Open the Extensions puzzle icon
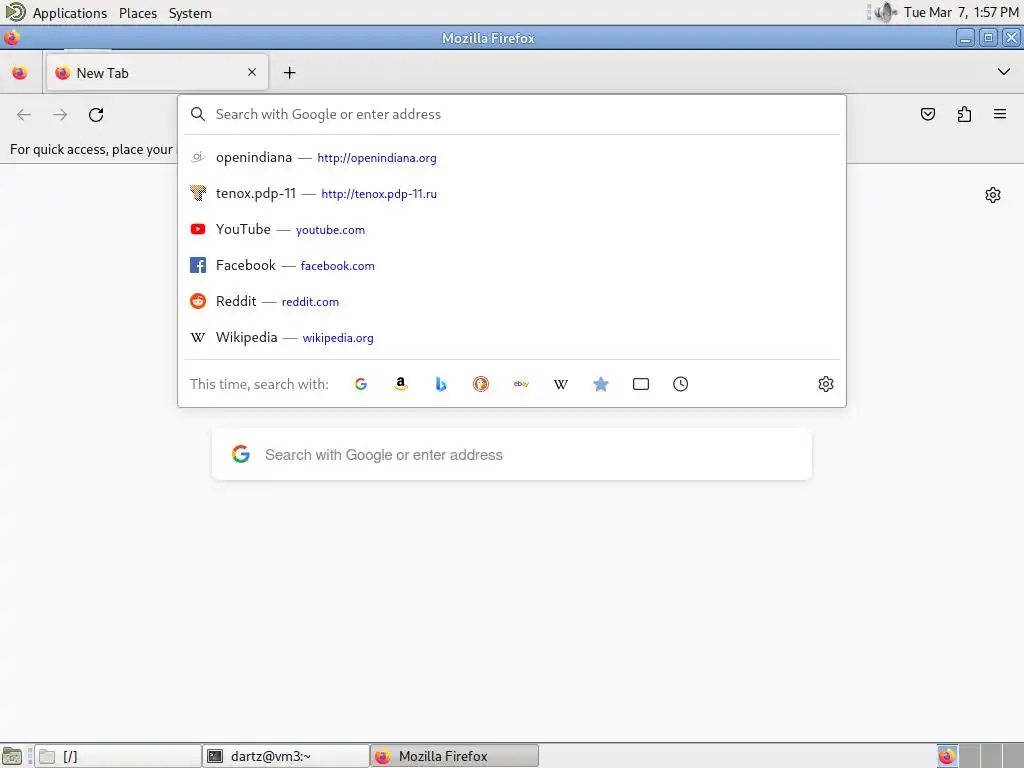Viewport: 1024px width, 768px height. pyautogui.click(x=964, y=114)
